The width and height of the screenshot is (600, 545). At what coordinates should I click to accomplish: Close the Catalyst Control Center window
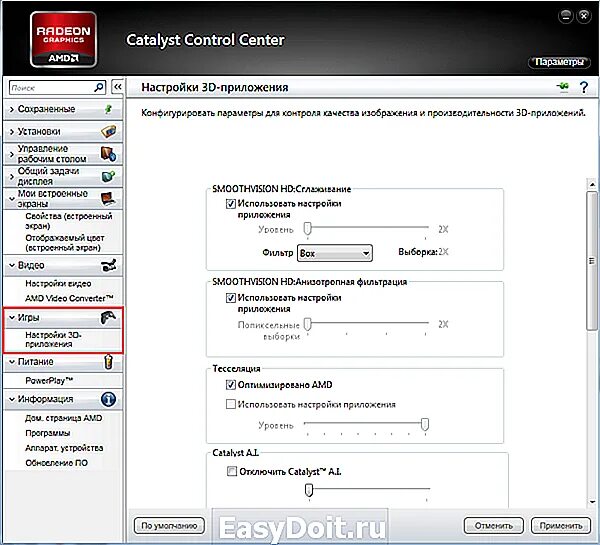(x=584, y=16)
